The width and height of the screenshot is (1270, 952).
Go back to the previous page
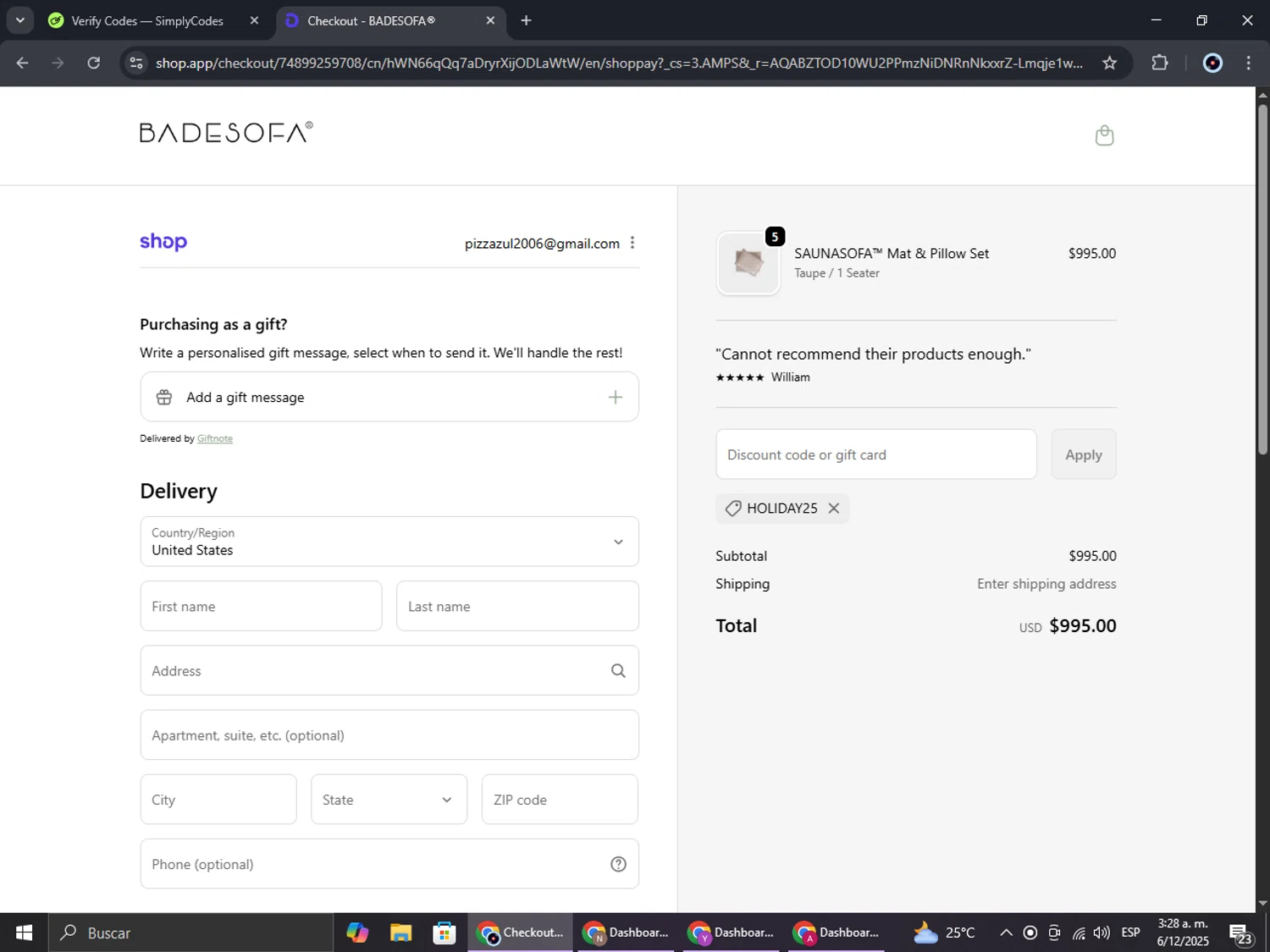point(22,63)
